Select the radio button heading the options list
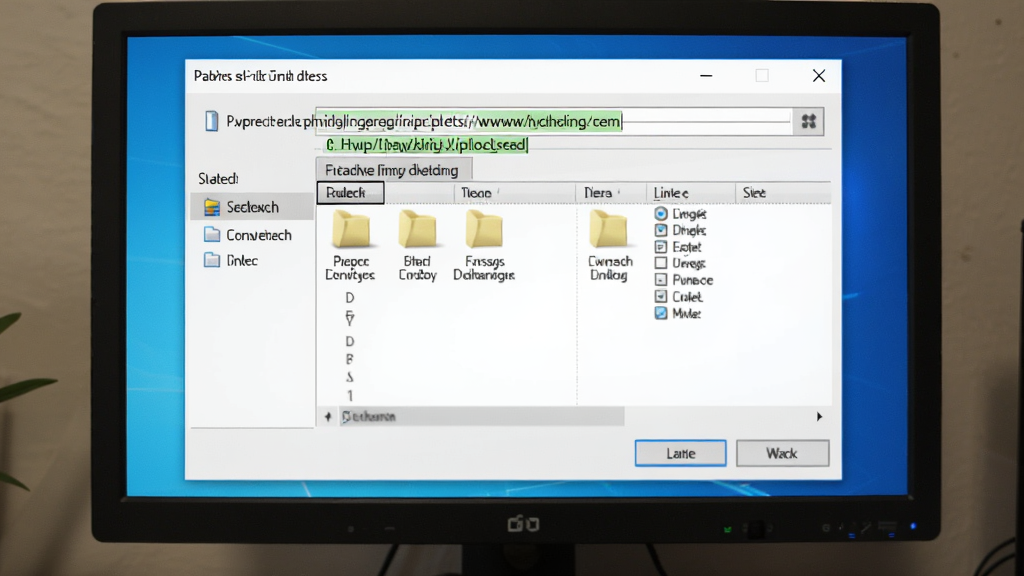The width and height of the screenshot is (1024, 576). coord(661,214)
